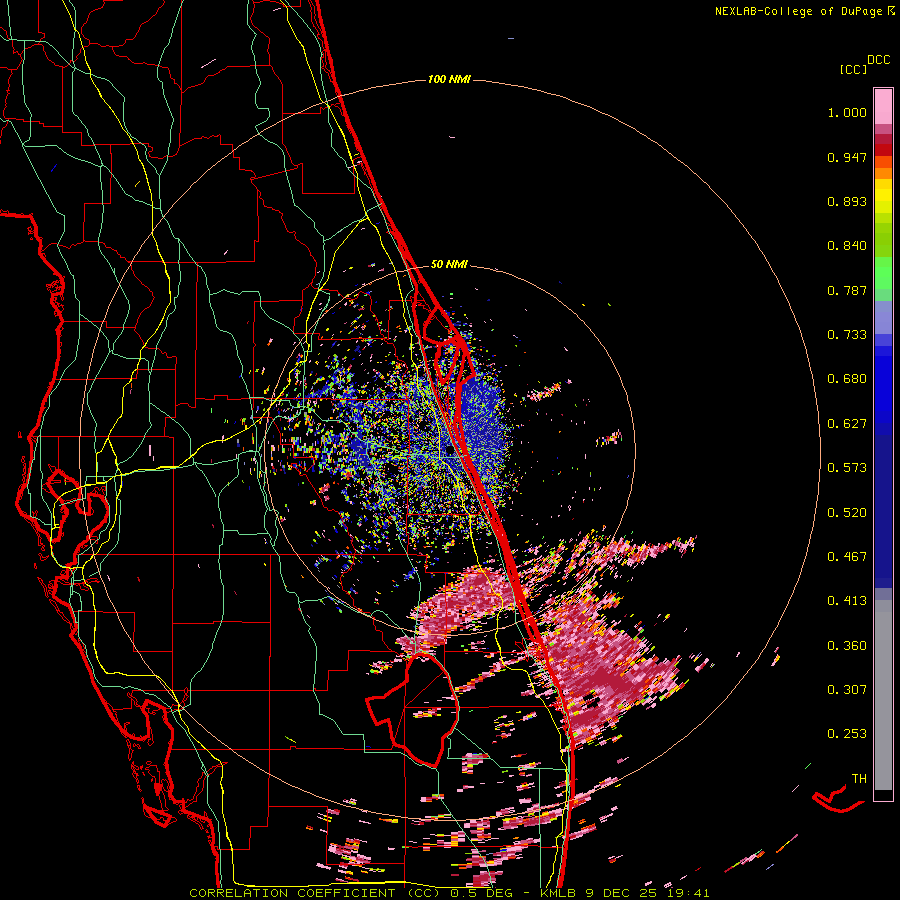The image size is (900, 900).
Task: Click the TH threshold label
Action: click(859, 779)
